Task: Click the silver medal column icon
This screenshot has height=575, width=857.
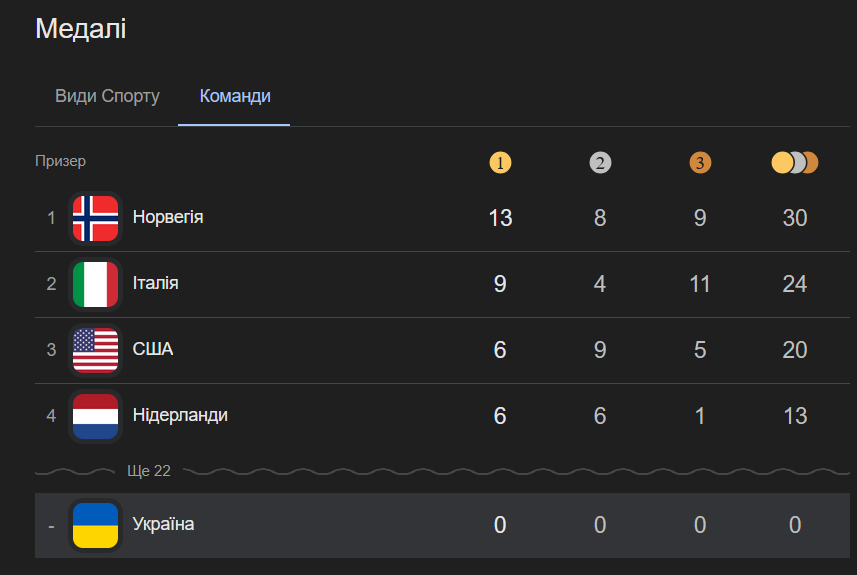Action: 600,162
